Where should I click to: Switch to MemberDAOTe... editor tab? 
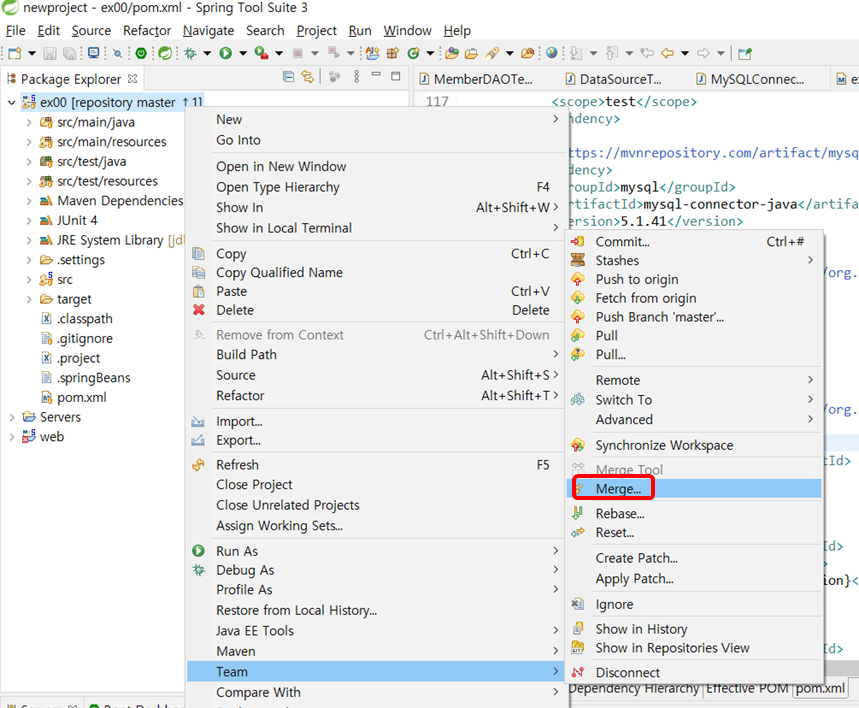pos(476,79)
